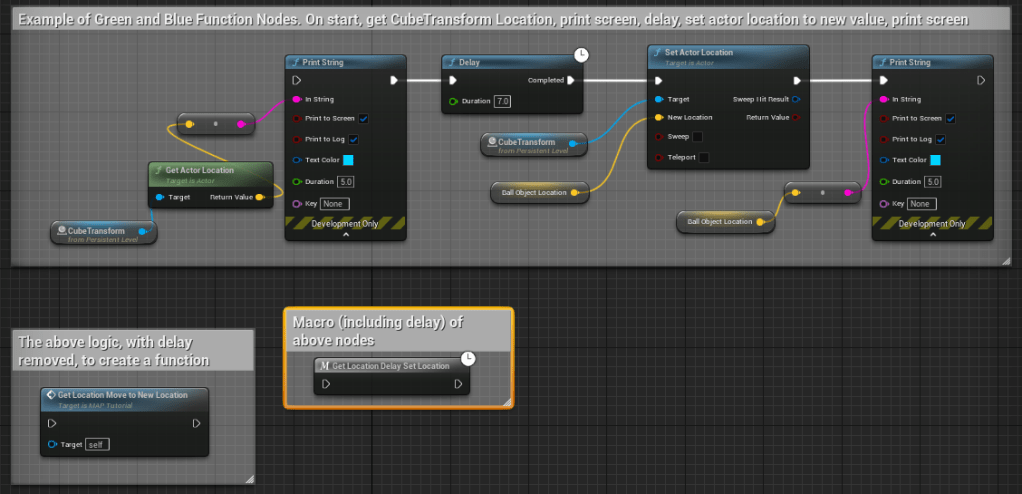Viewport: 1022px width, 494px height.
Task: Click the Completed exec output pin on Delay
Action: pyautogui.click(x=573, y=81)
